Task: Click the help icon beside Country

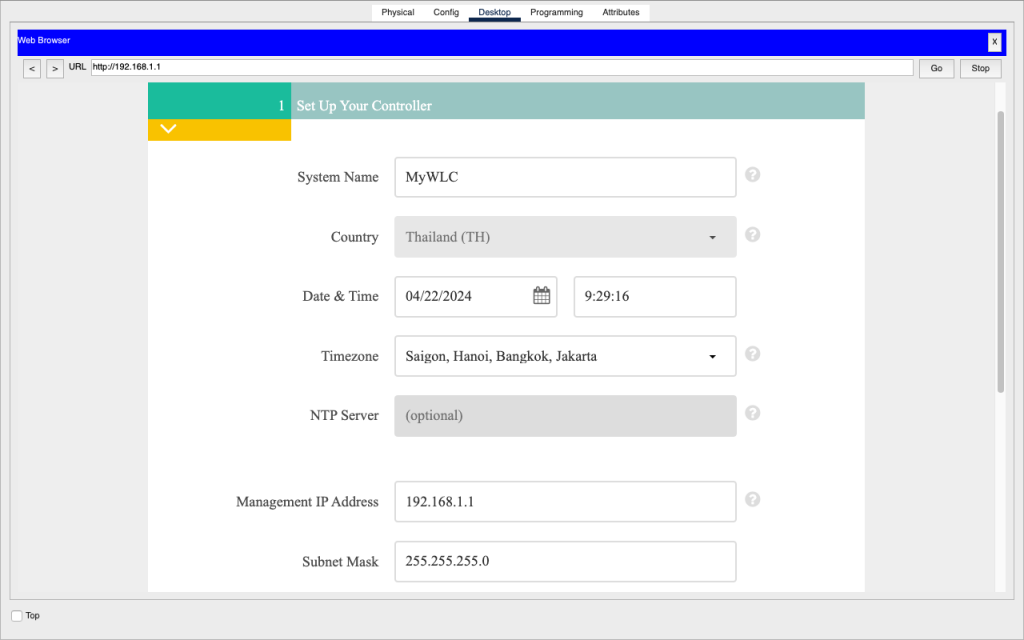Action: (752, 234)
